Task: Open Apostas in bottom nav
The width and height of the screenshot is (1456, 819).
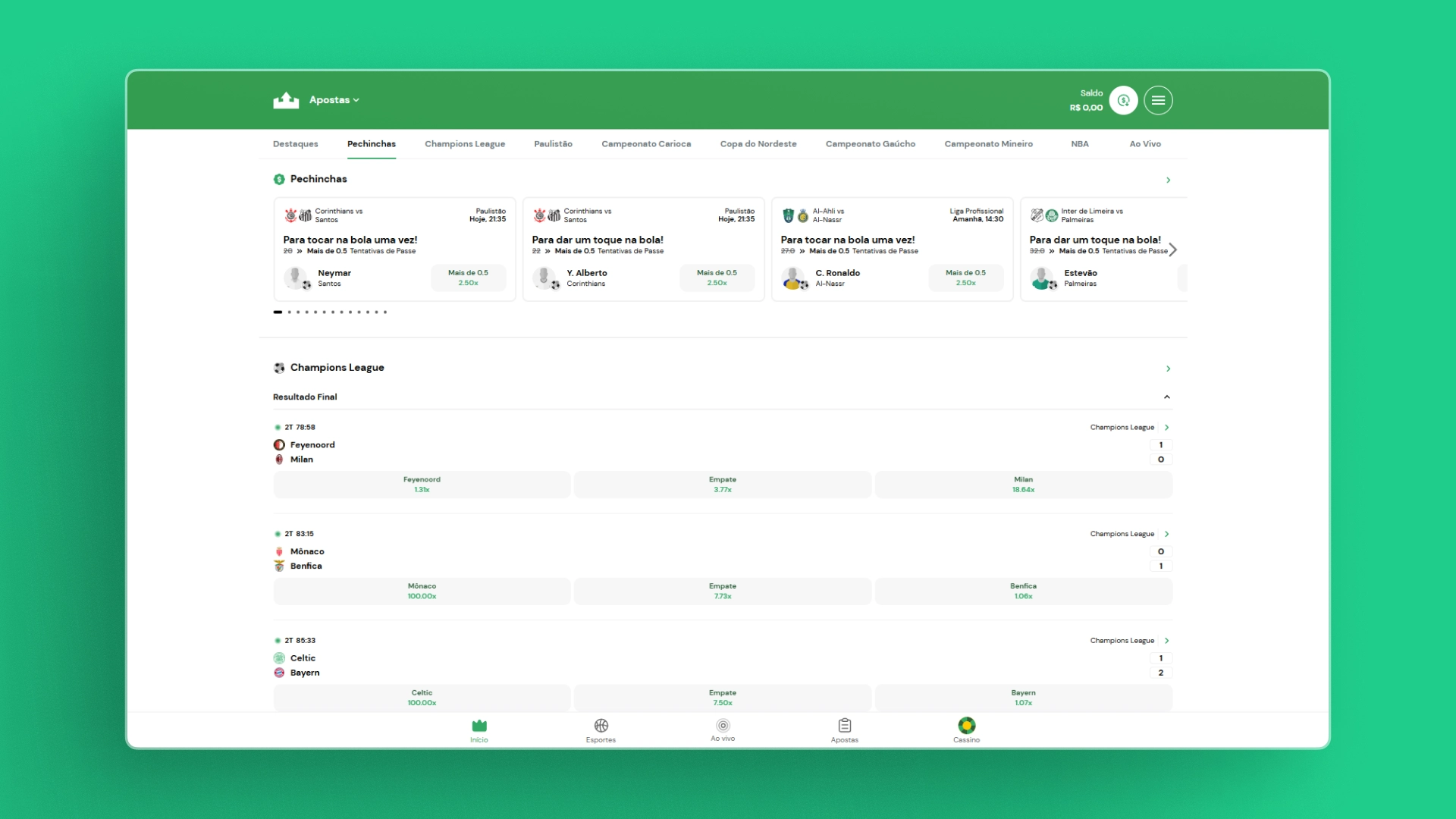Action: (x=845, y=731)
